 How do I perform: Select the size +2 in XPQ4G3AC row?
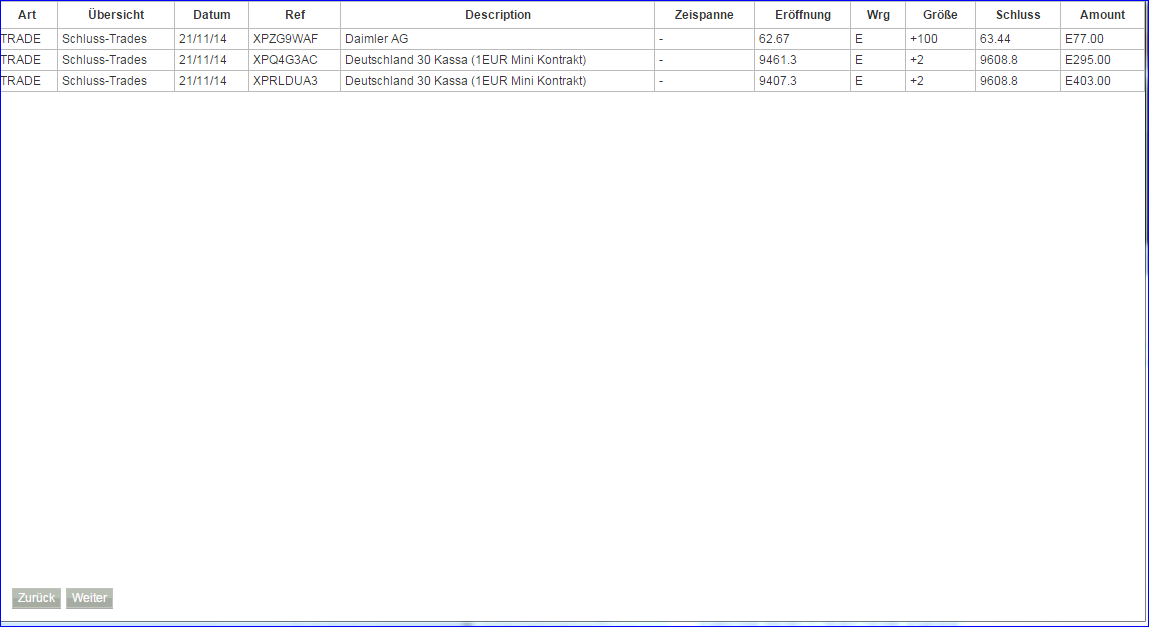tap(940, 60)
